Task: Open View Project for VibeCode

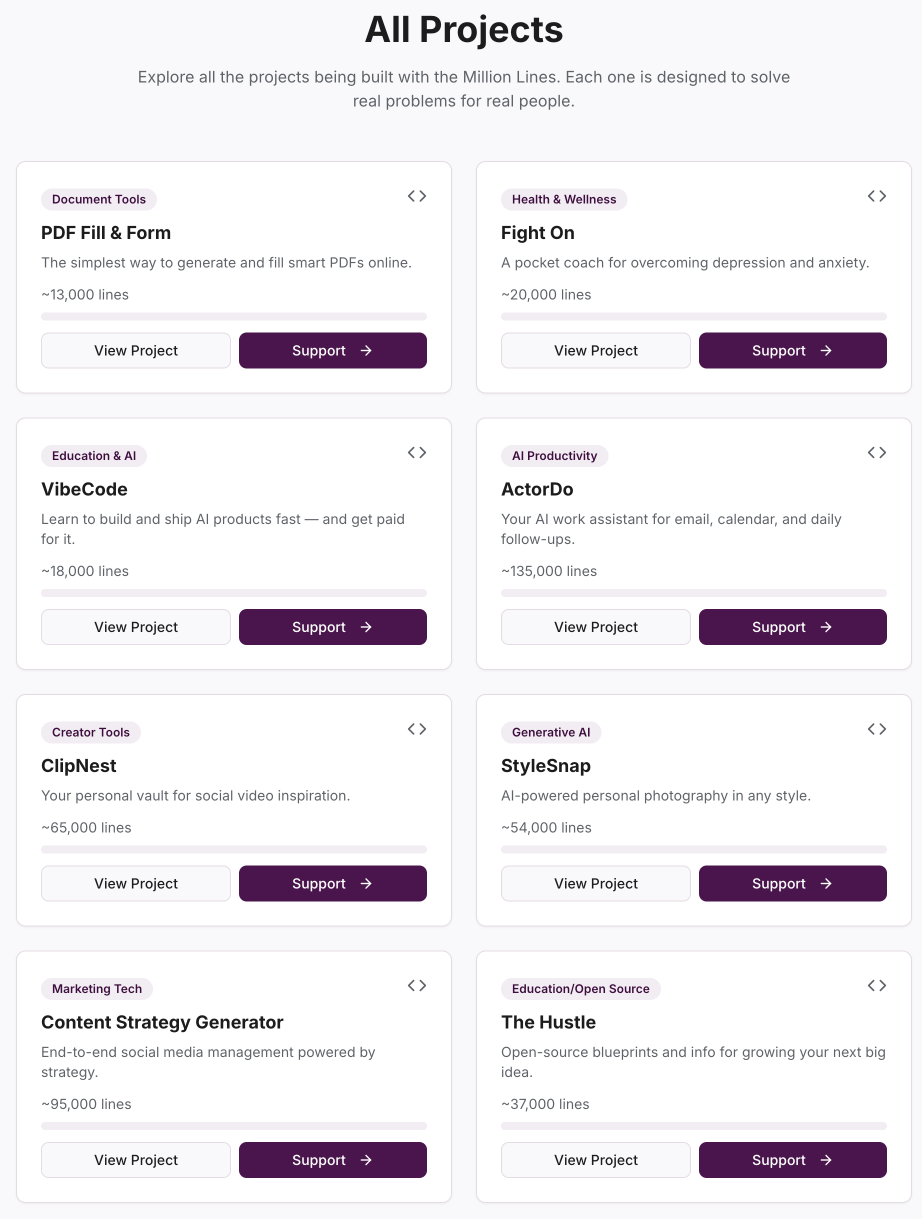Action: [x=136, y=627]
